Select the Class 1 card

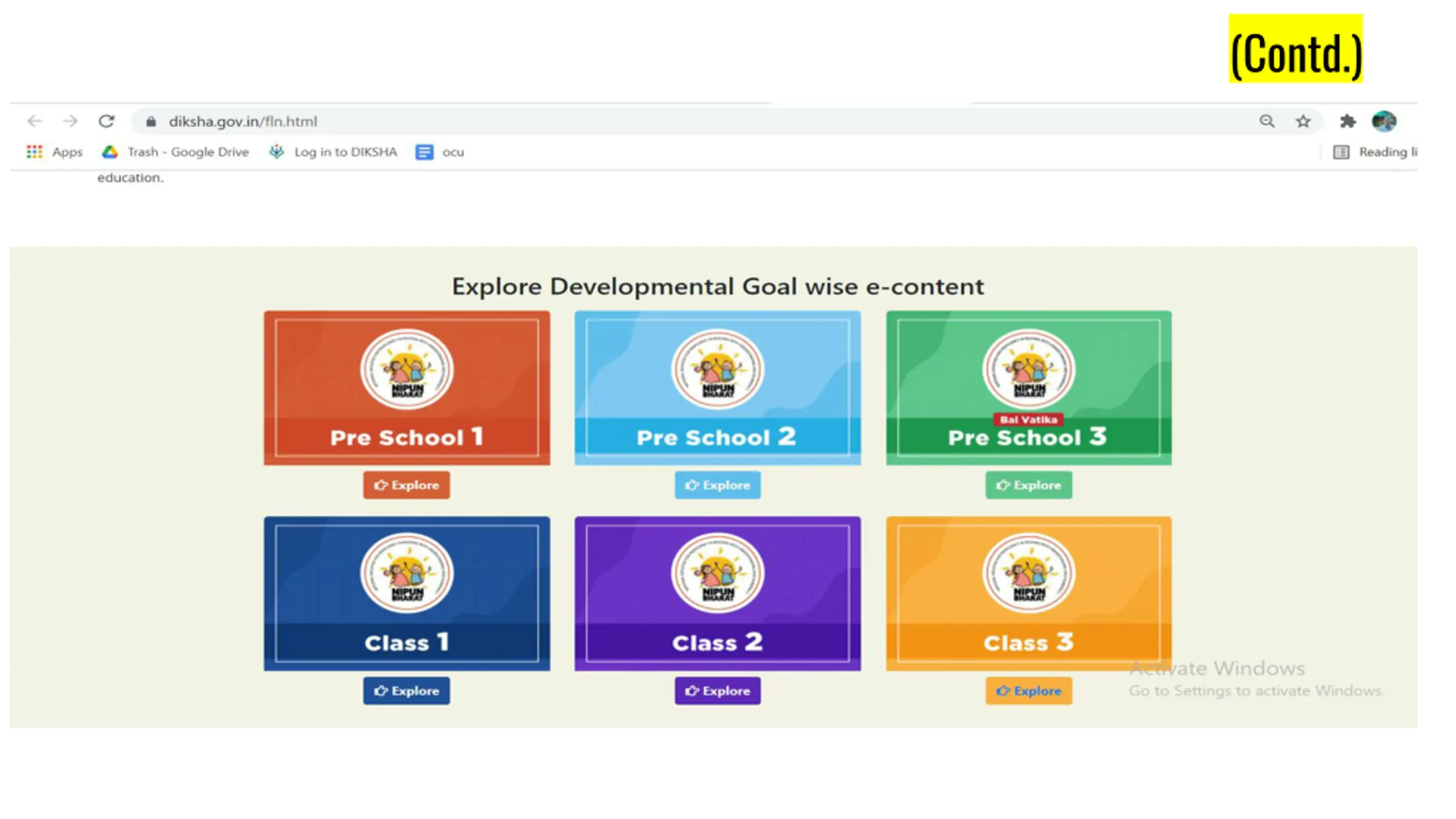[407, 594]
